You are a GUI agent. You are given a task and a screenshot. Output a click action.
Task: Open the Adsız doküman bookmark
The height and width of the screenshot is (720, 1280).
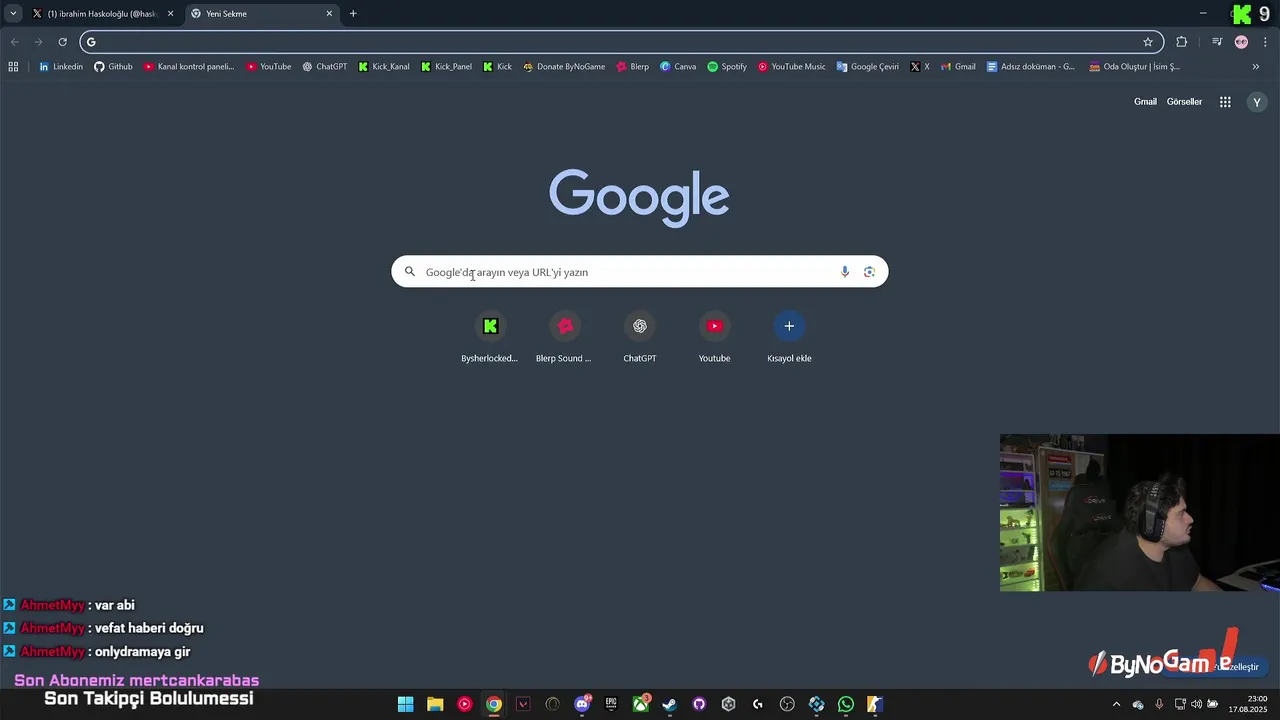click(1031, 67)
